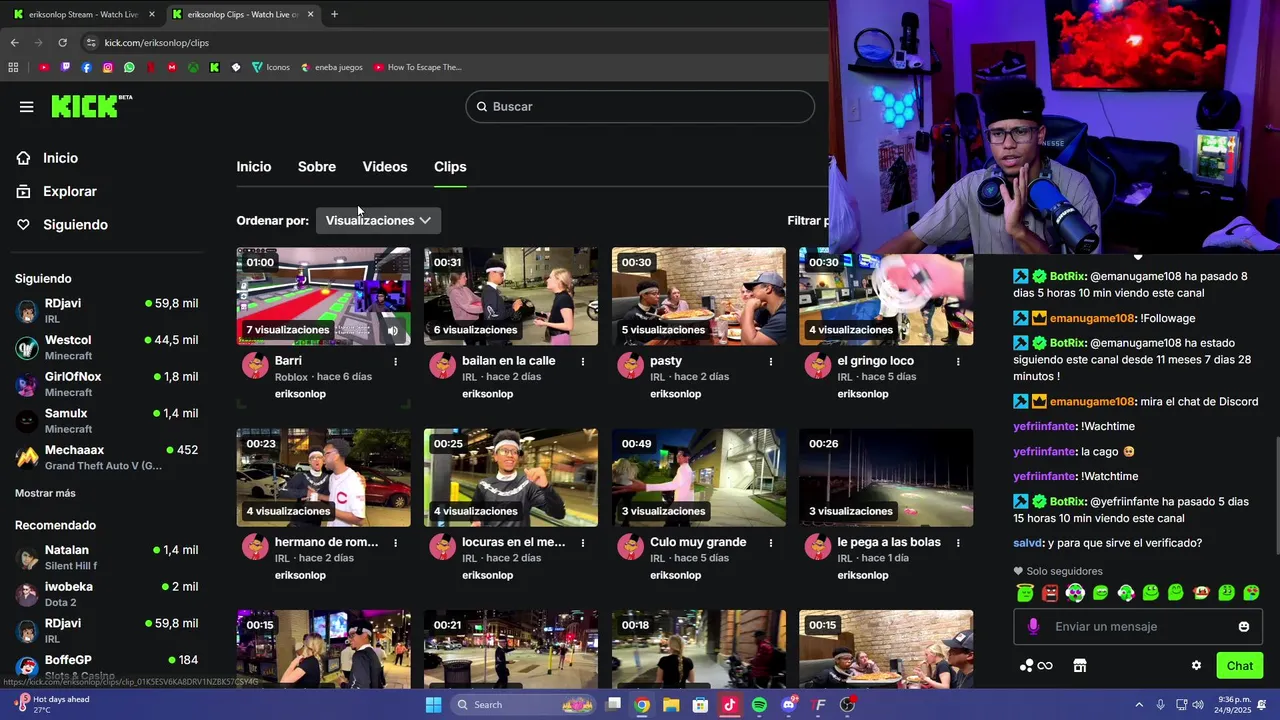Reload the current page

point(62,43)
